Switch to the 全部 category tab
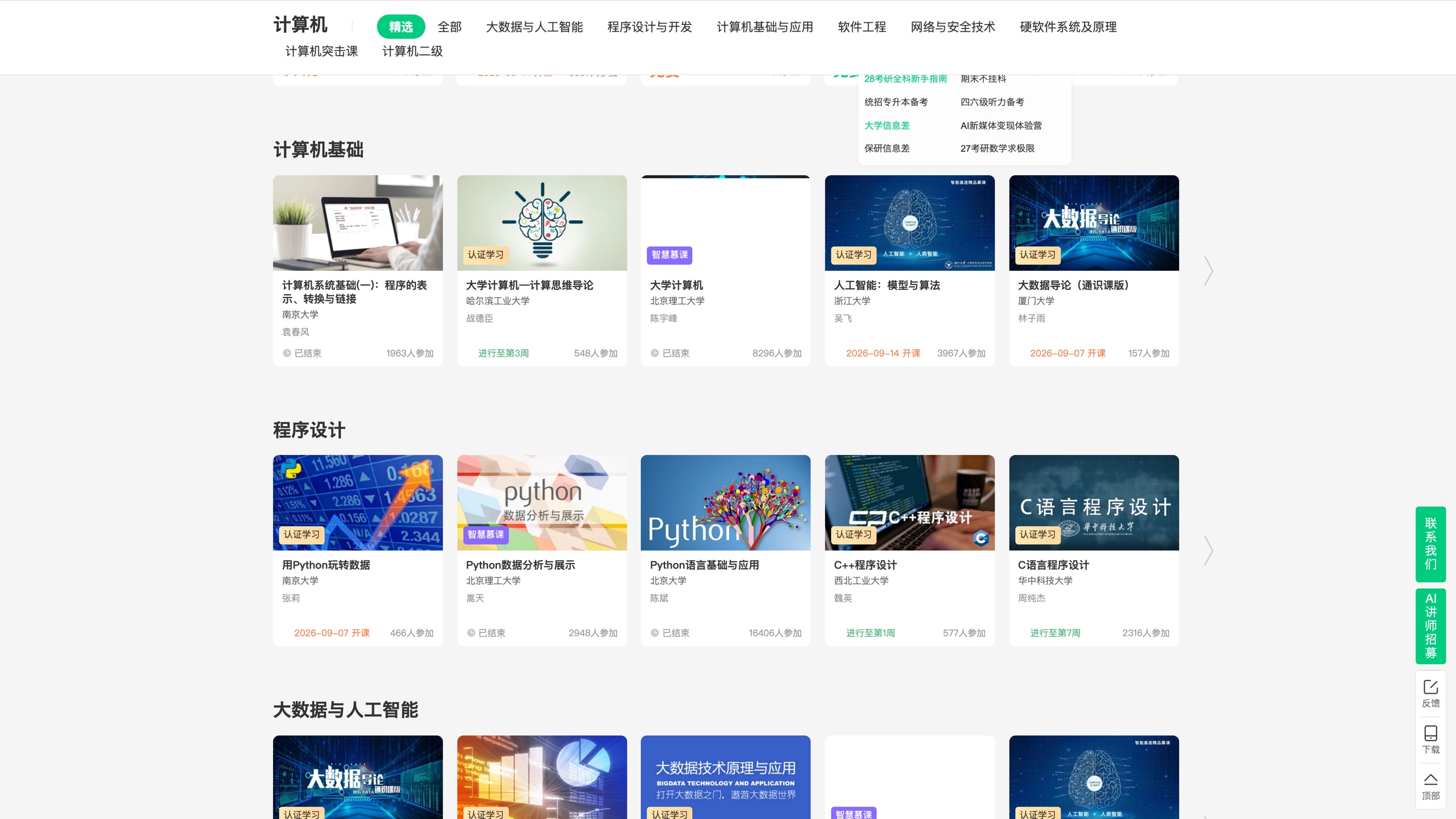The height and width of the screenshot is (819, 1456). point(449,27)
